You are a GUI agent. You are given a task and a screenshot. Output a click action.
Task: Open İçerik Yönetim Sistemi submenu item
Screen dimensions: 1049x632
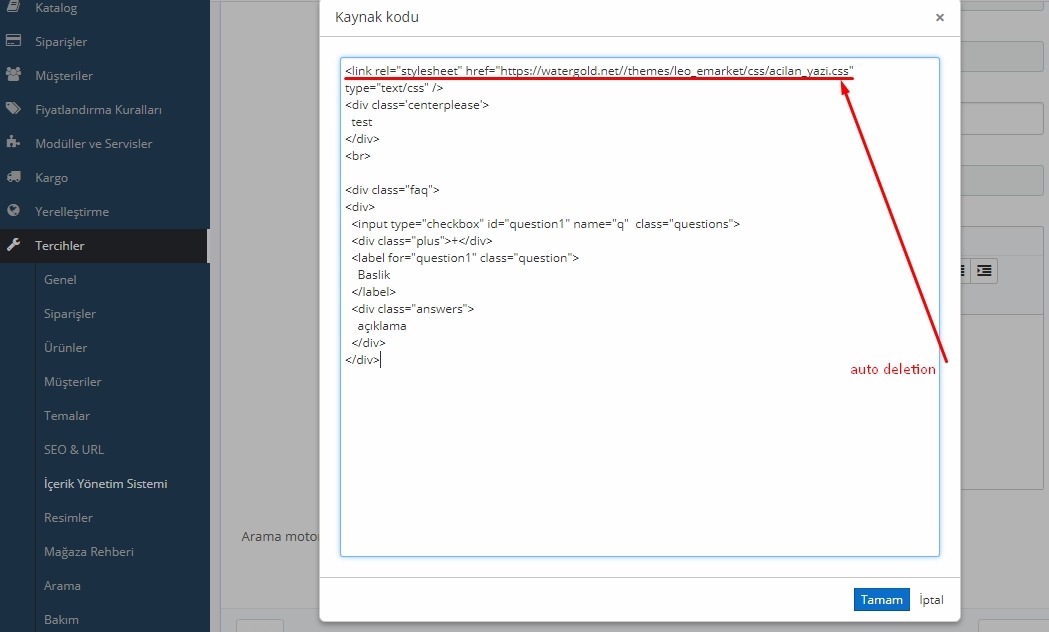tap(106, 484)
